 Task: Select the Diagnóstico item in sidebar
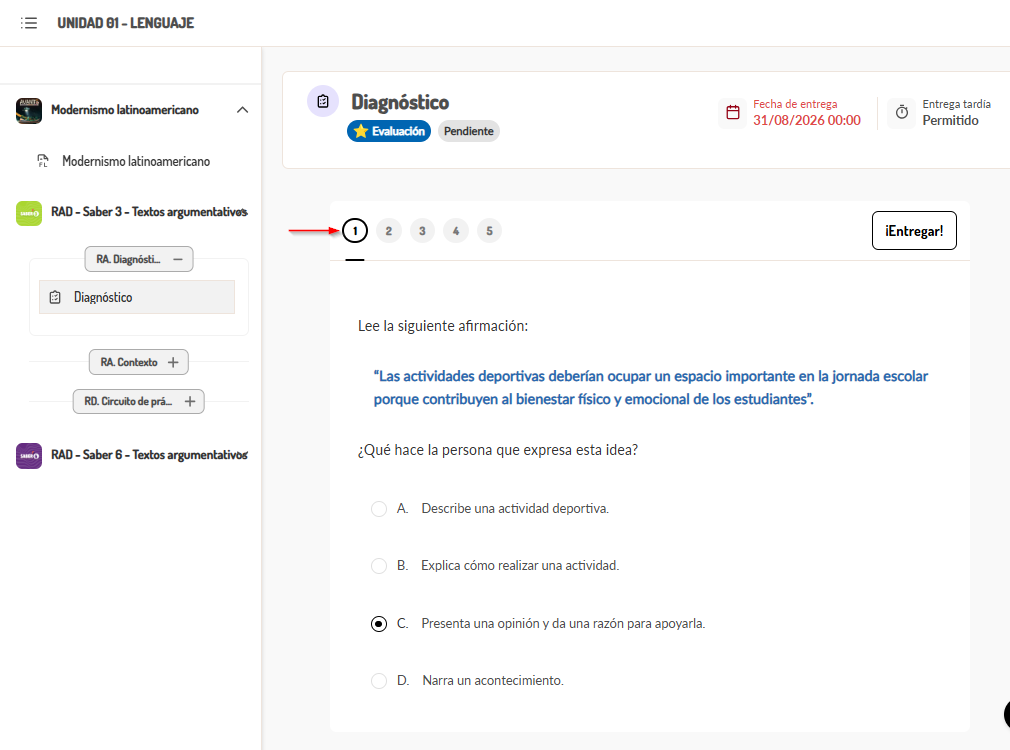[x=137, y=297]
